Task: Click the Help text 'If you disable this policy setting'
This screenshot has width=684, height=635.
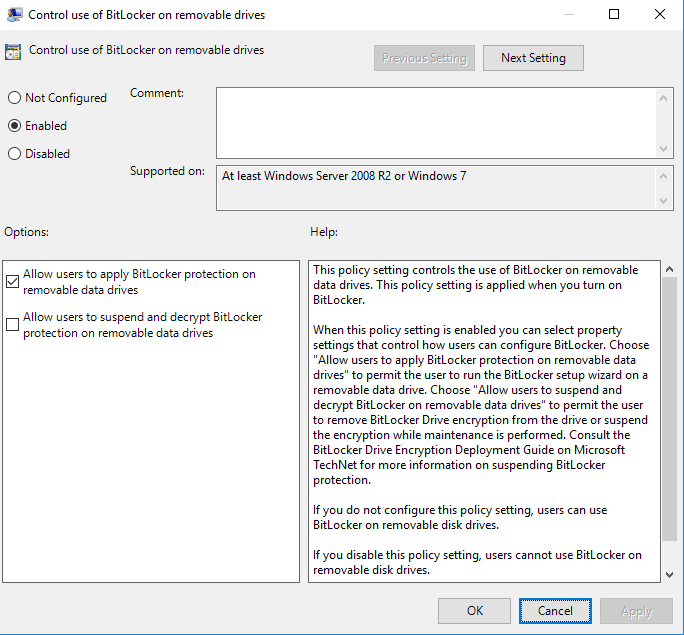Action: click(x=477, y=562)
